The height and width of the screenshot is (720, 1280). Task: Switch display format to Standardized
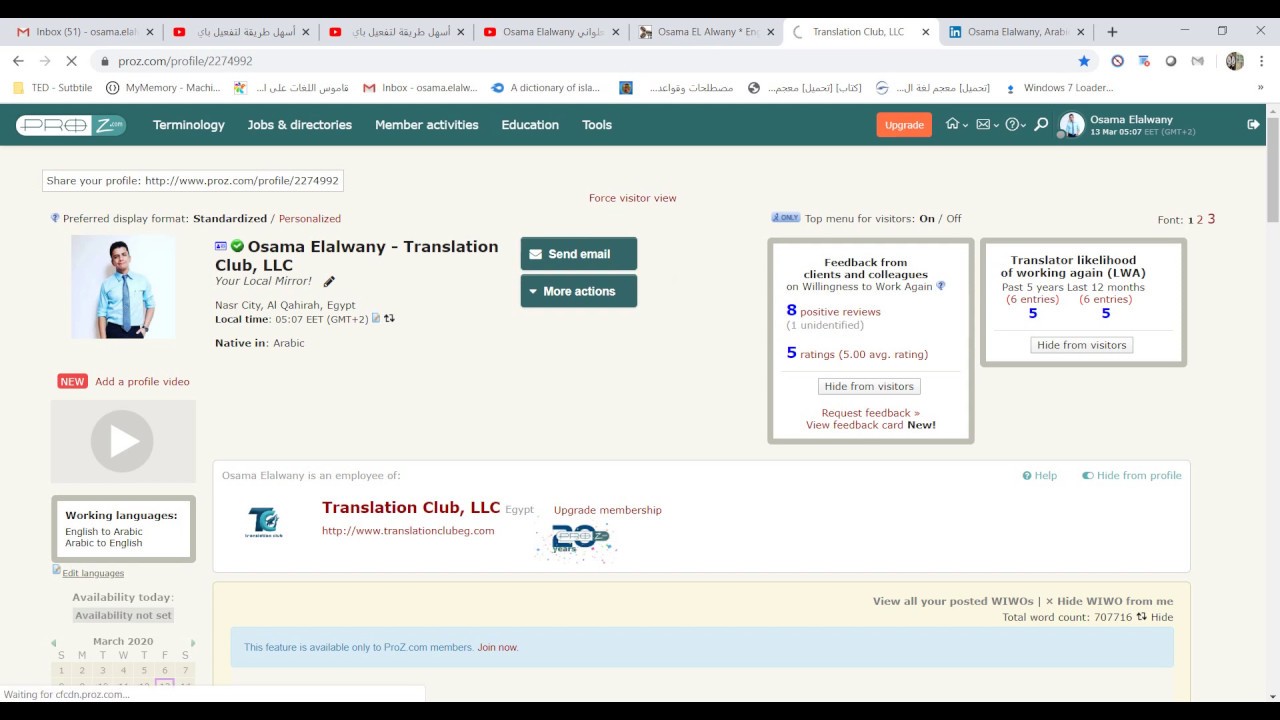230,218
